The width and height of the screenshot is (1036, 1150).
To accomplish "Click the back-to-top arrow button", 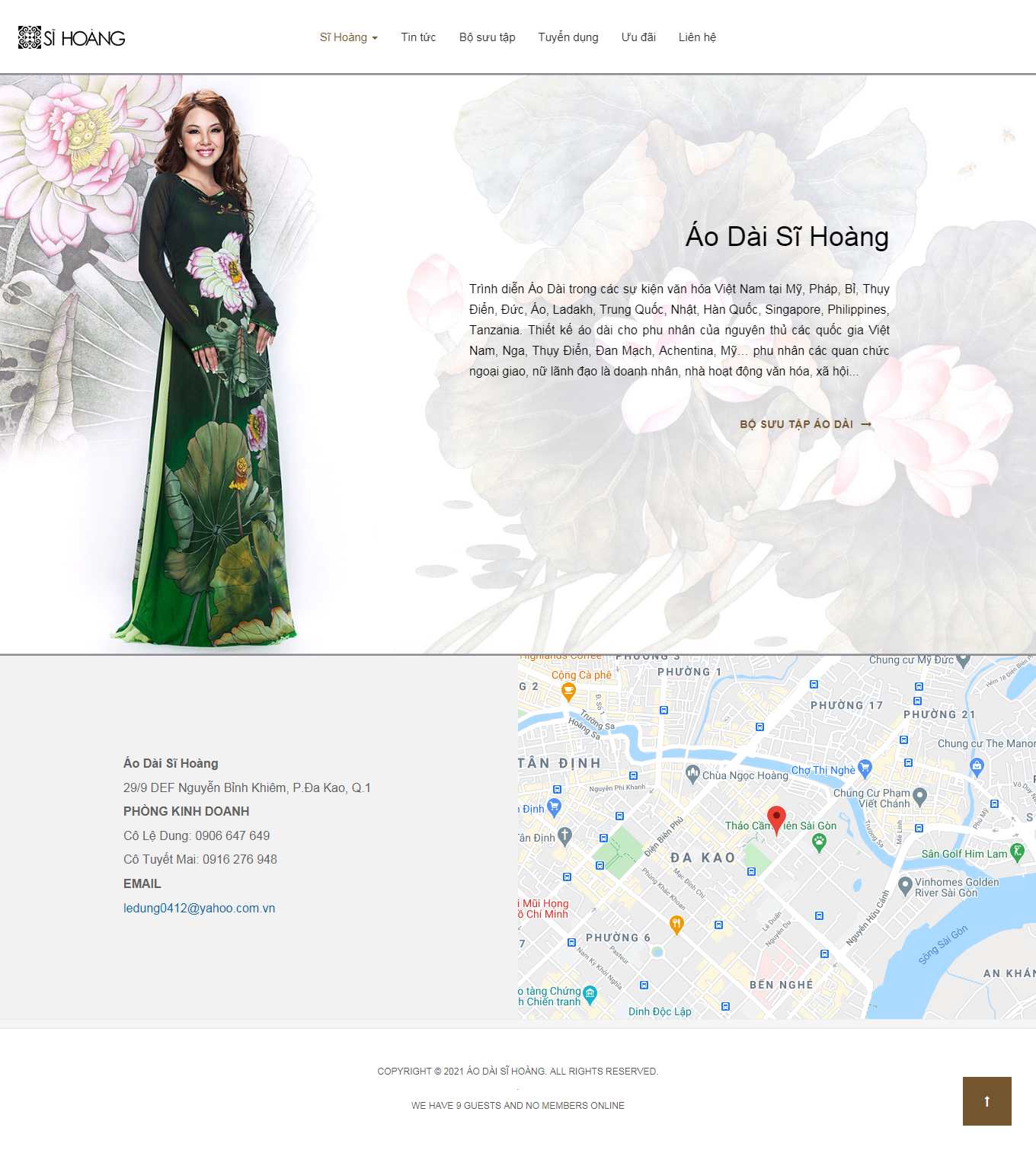I will pos(989,1100).
